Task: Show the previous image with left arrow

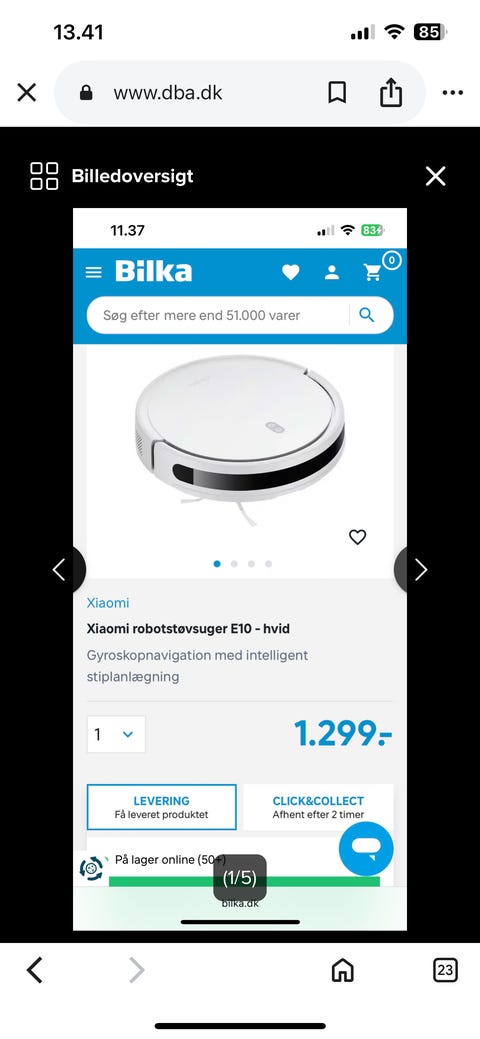Action: (x=60, y=570)
